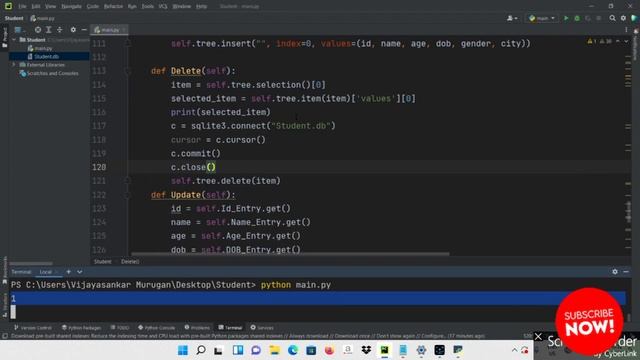Viewport: 640px width, 360px height.
Task: Open the terminal sessions dropdown chevron
Action: 80,272
